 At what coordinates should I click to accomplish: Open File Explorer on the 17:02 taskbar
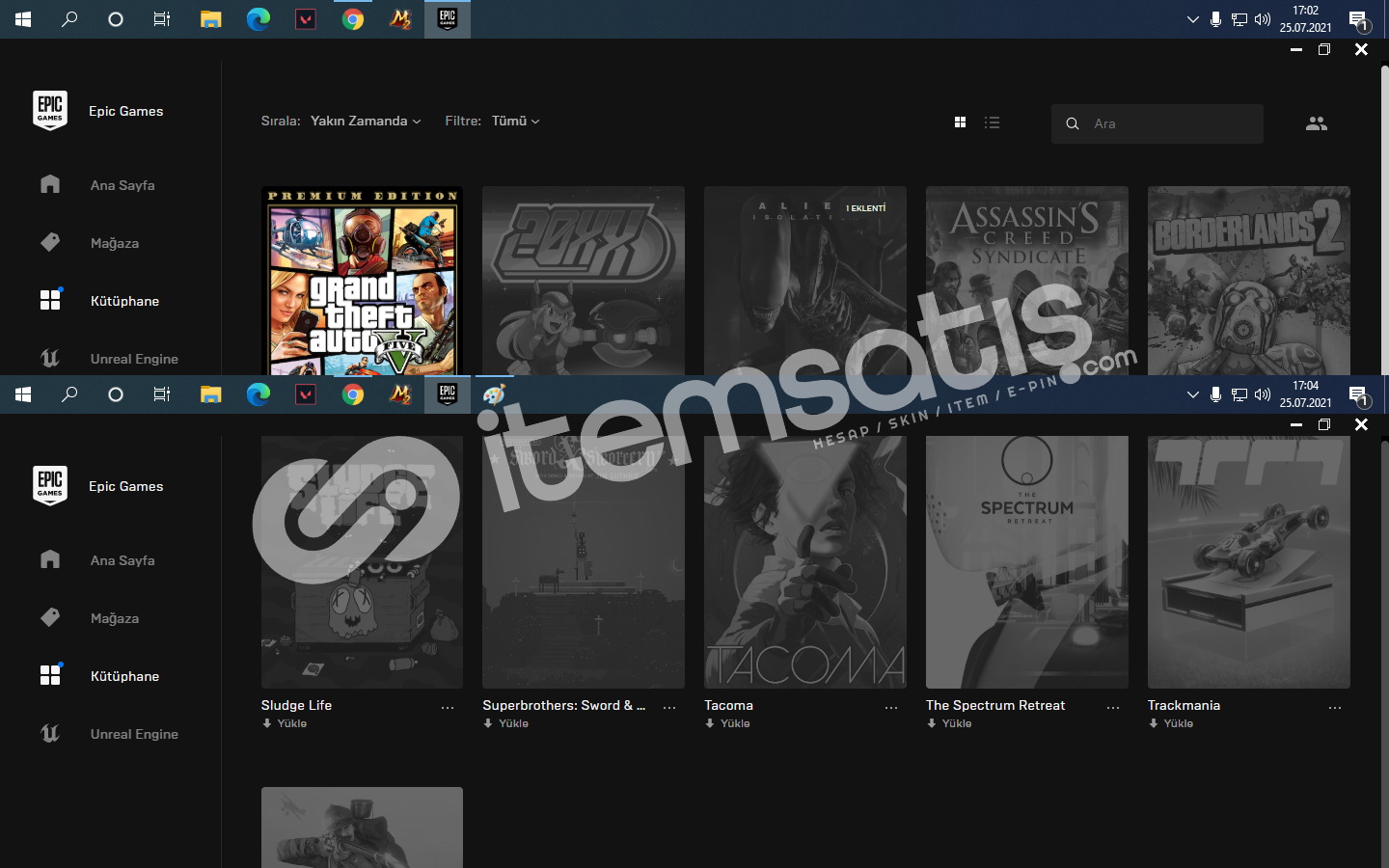(x=211, y=19)
